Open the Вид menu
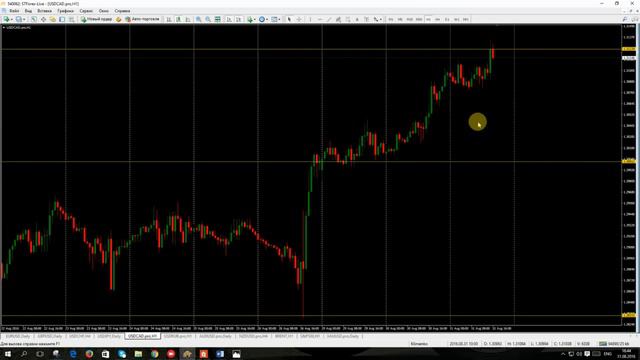The height and width of the screenshot is (360, 640). [x=28, y=11]
